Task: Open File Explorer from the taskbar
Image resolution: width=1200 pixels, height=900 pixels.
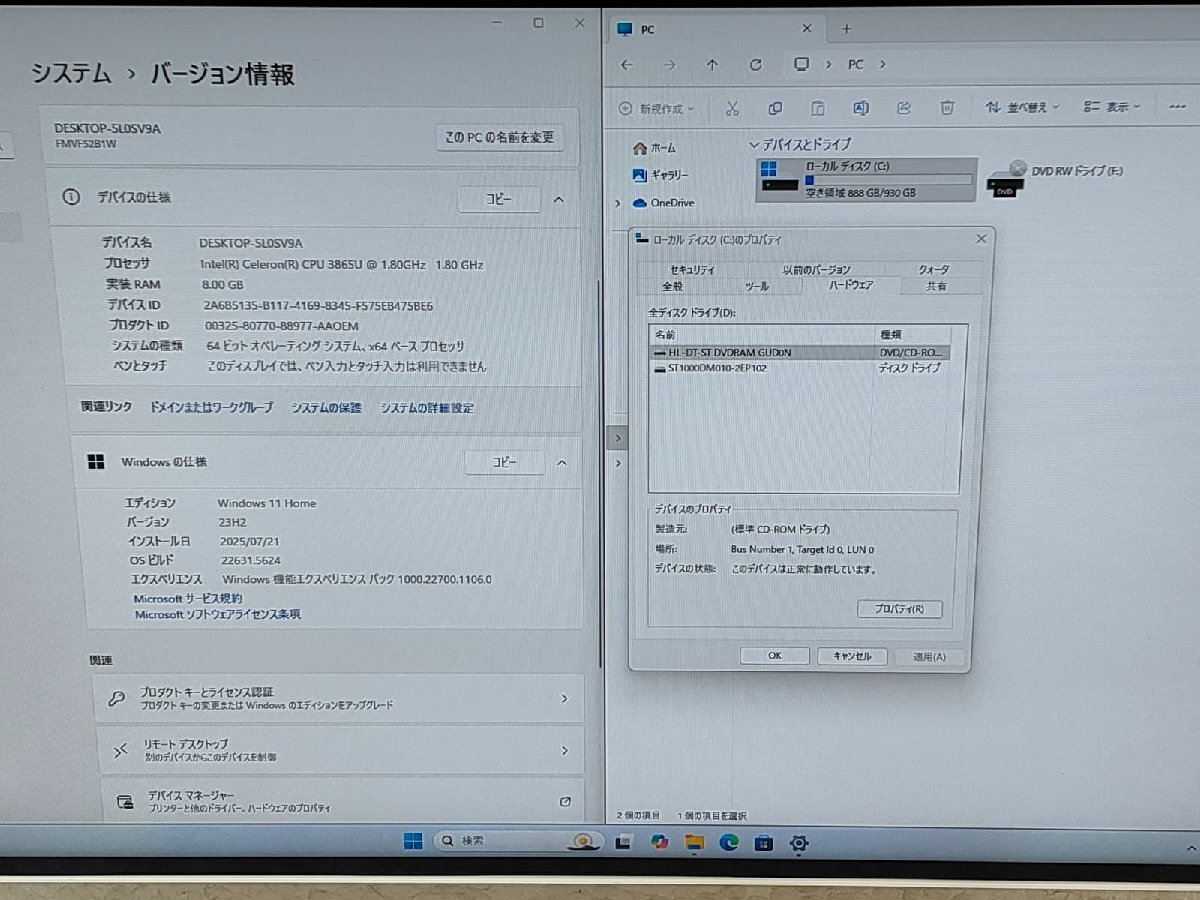Action: [694, 842]
